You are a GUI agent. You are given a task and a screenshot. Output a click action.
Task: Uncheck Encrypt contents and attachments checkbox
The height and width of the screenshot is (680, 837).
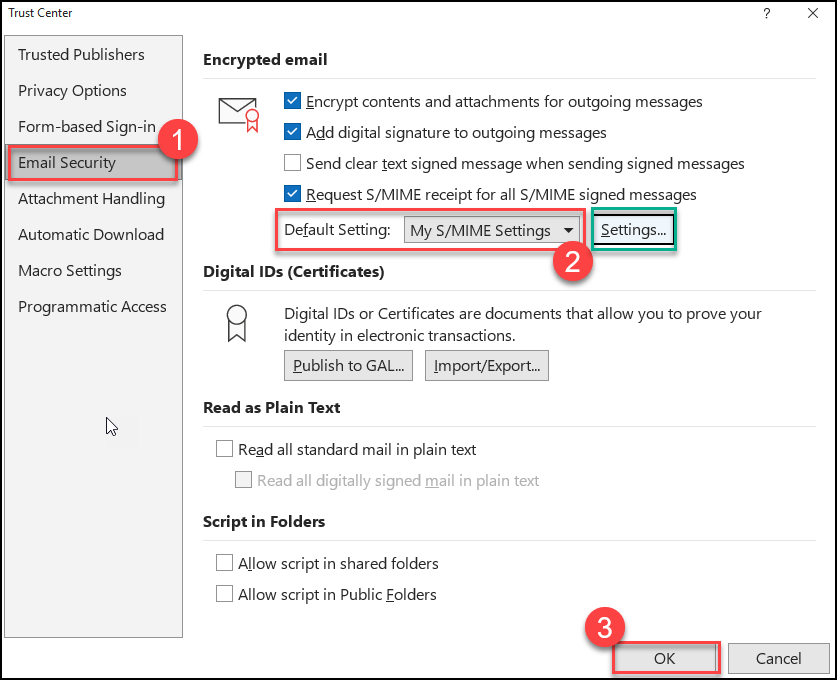(x=292, y=101)
